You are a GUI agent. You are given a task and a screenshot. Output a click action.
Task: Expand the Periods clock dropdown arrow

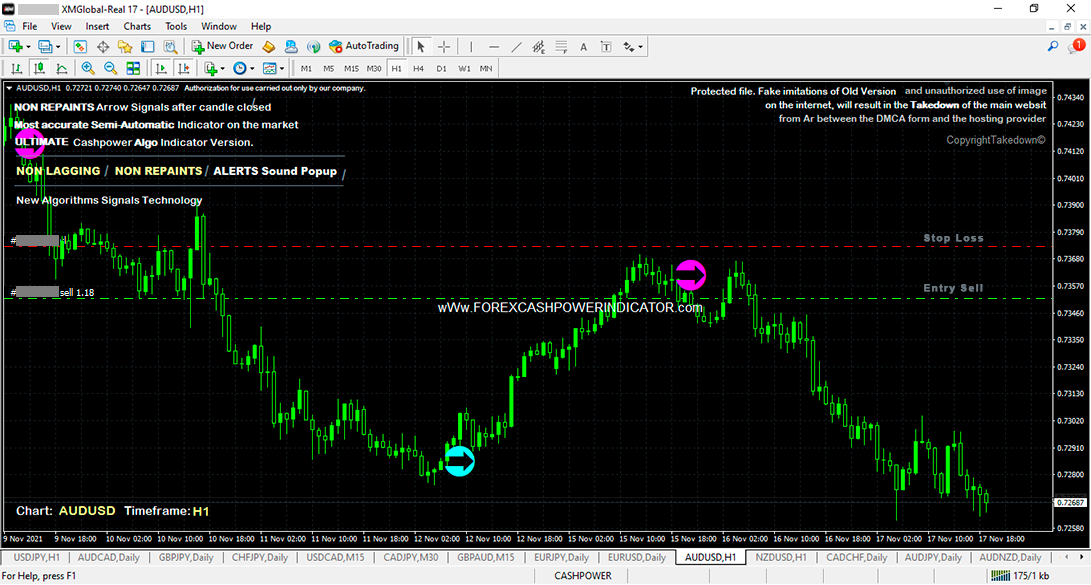tap(252, 68)
